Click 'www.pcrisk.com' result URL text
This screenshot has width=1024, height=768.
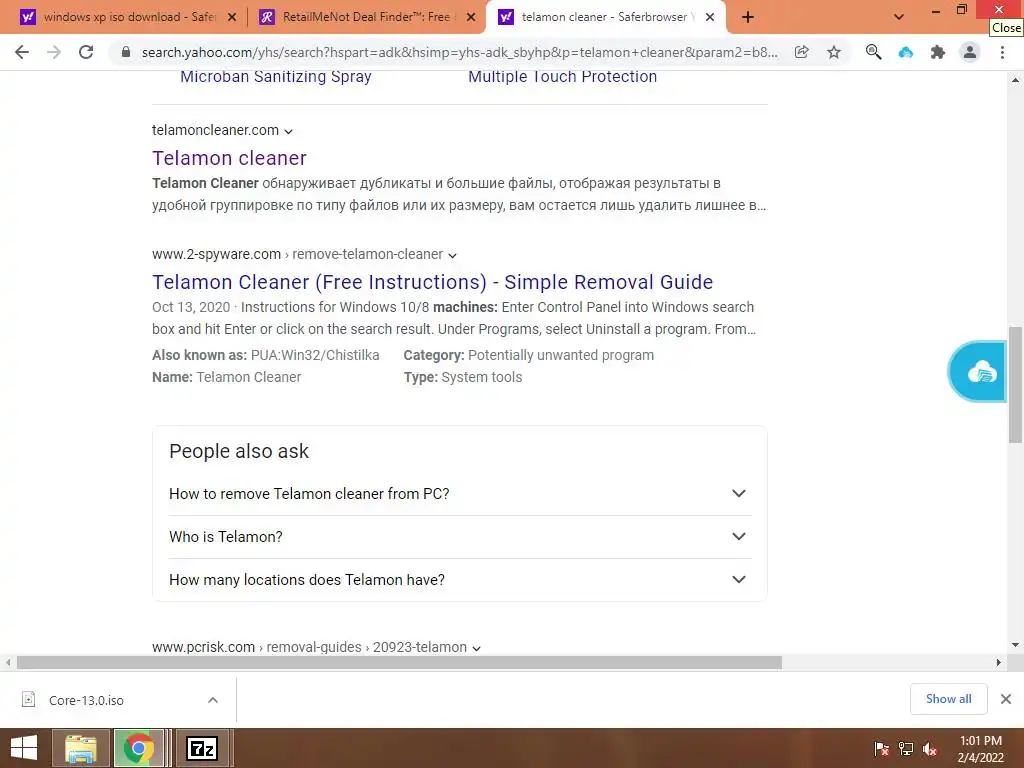[x=203, y=647]
